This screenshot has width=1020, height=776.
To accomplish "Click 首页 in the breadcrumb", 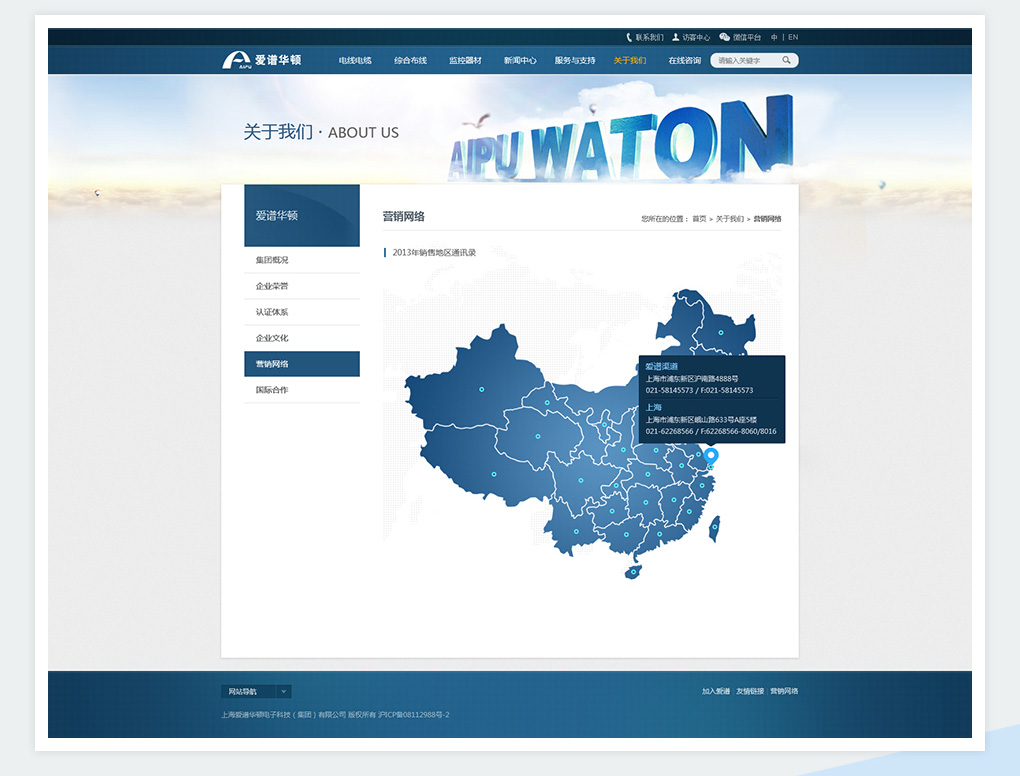I will [699, 219].
